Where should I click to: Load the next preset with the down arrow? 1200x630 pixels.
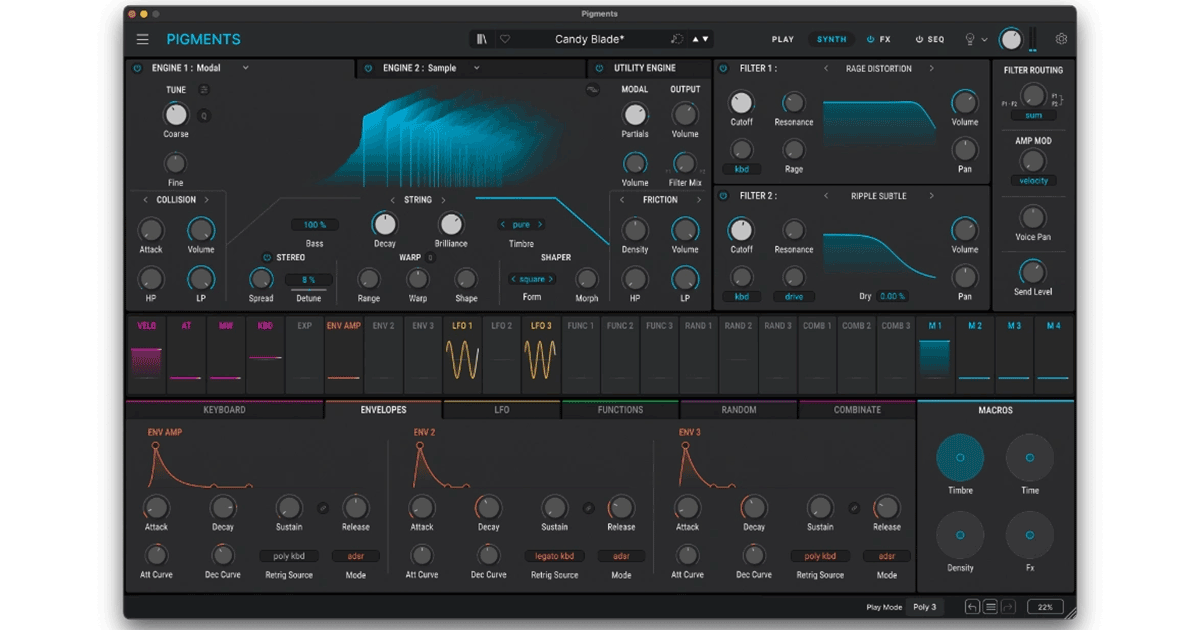coord(706,39)
